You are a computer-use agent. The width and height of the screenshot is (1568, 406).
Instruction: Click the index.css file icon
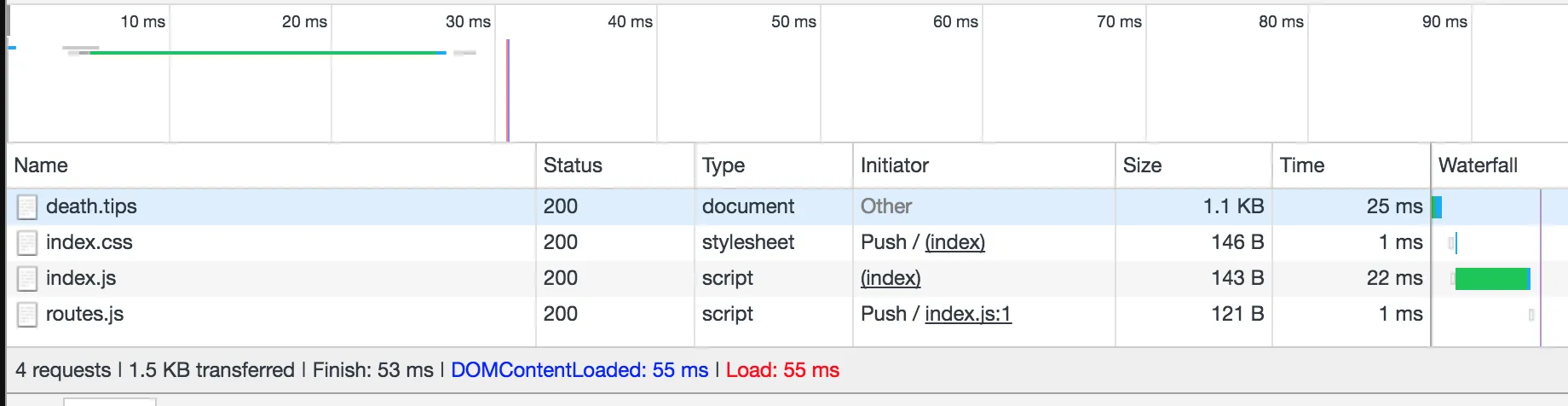[27, 243]
